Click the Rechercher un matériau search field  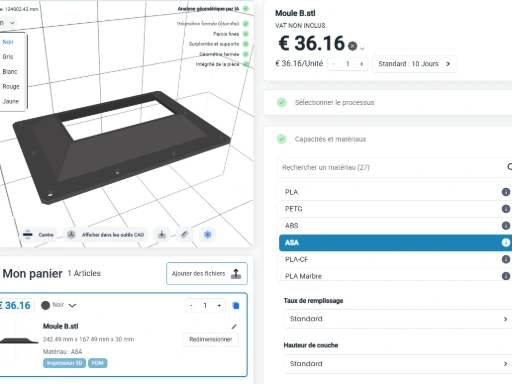tap(393, 167)
